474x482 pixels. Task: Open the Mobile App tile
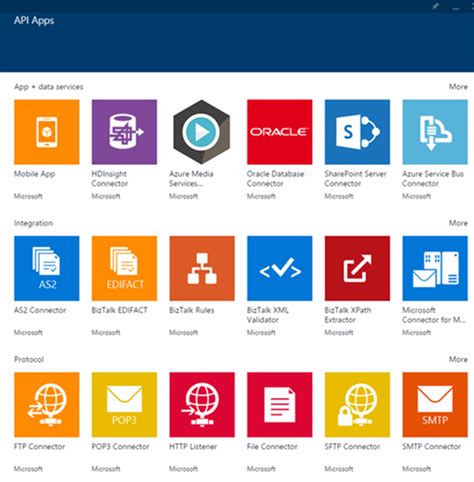point(47,132)
